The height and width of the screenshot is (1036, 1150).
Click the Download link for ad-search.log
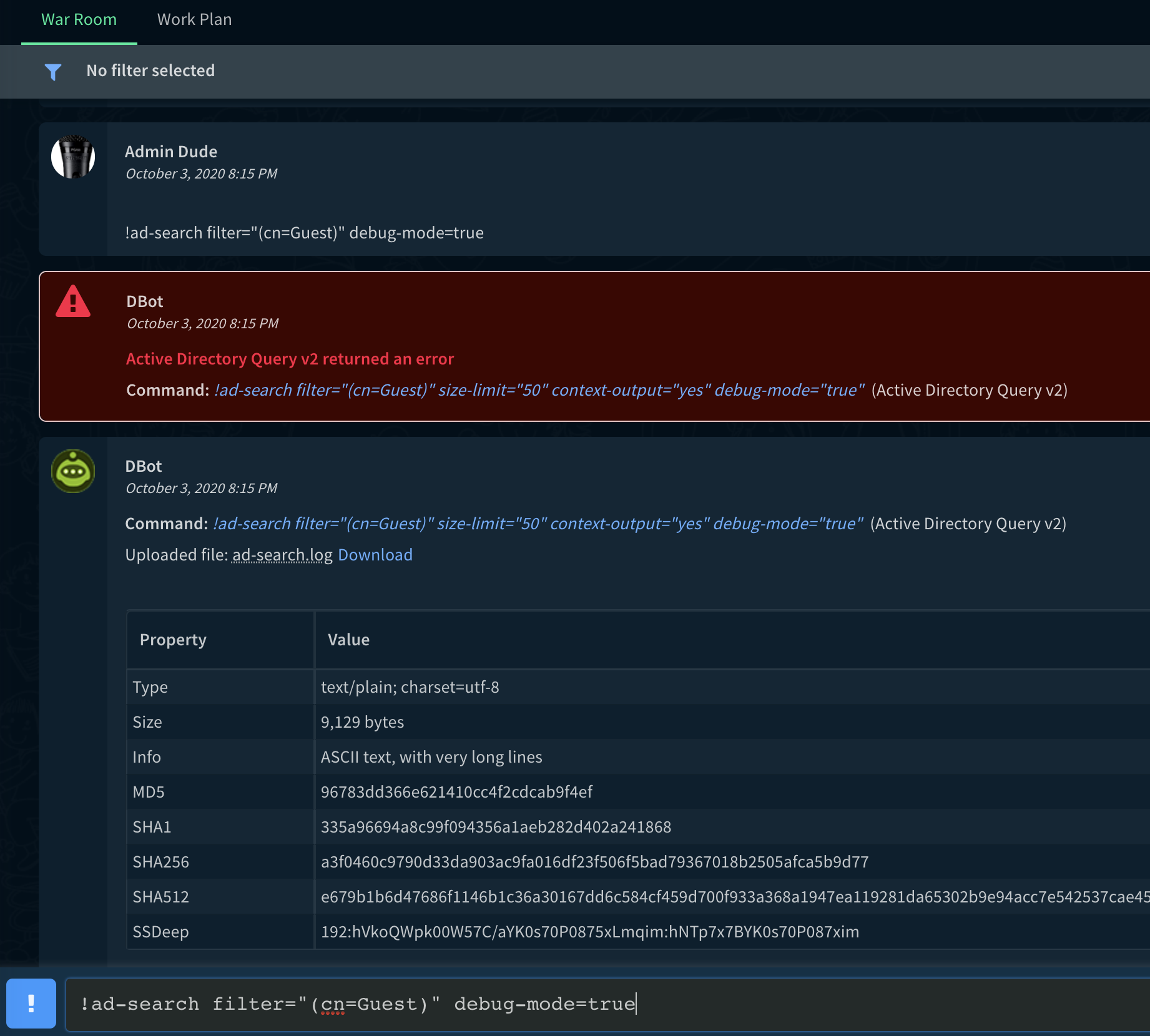375,554
